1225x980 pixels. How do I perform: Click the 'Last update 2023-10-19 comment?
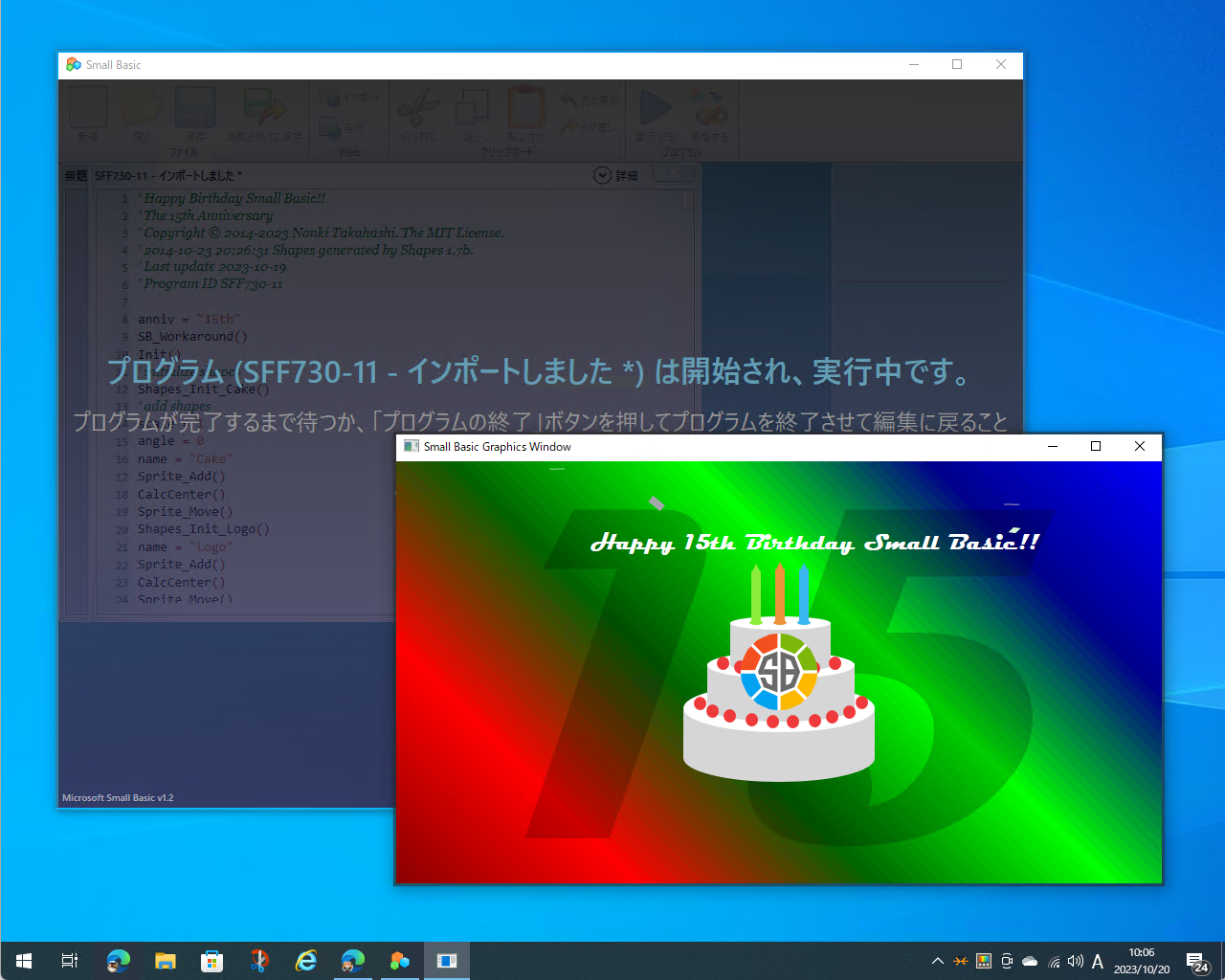point(212,267)
